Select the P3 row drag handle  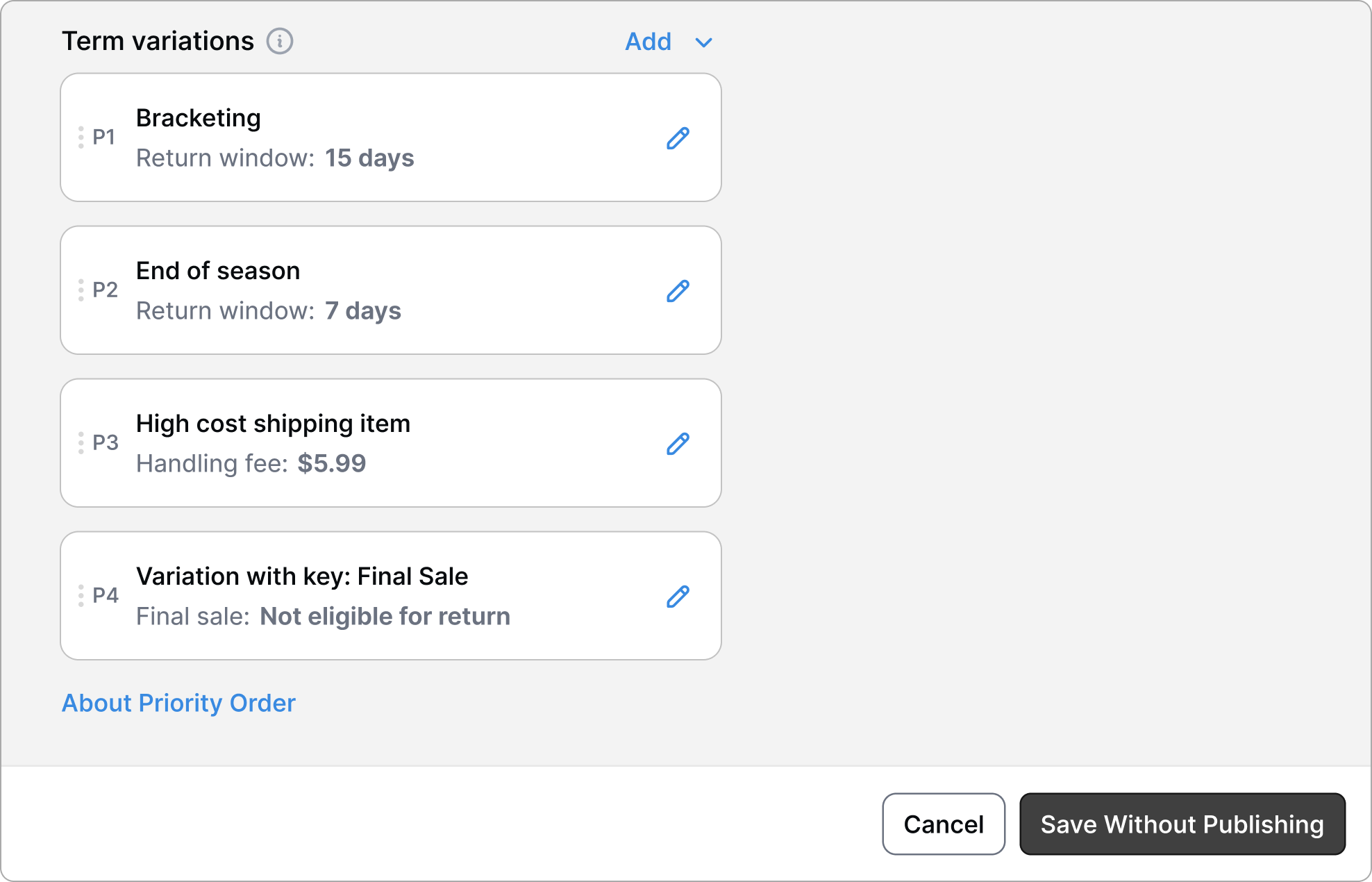click(x=81, y=443)
